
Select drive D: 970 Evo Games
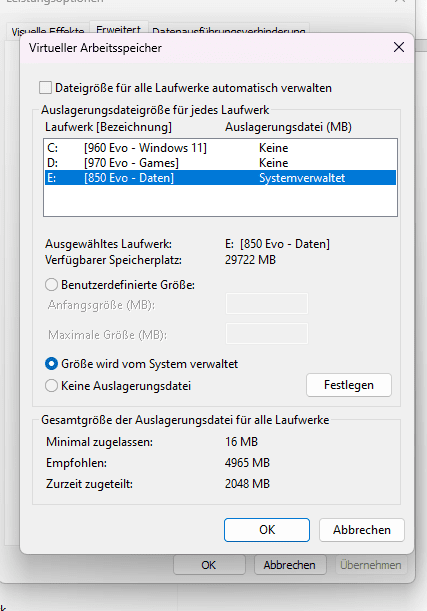[x=220, y=163]
